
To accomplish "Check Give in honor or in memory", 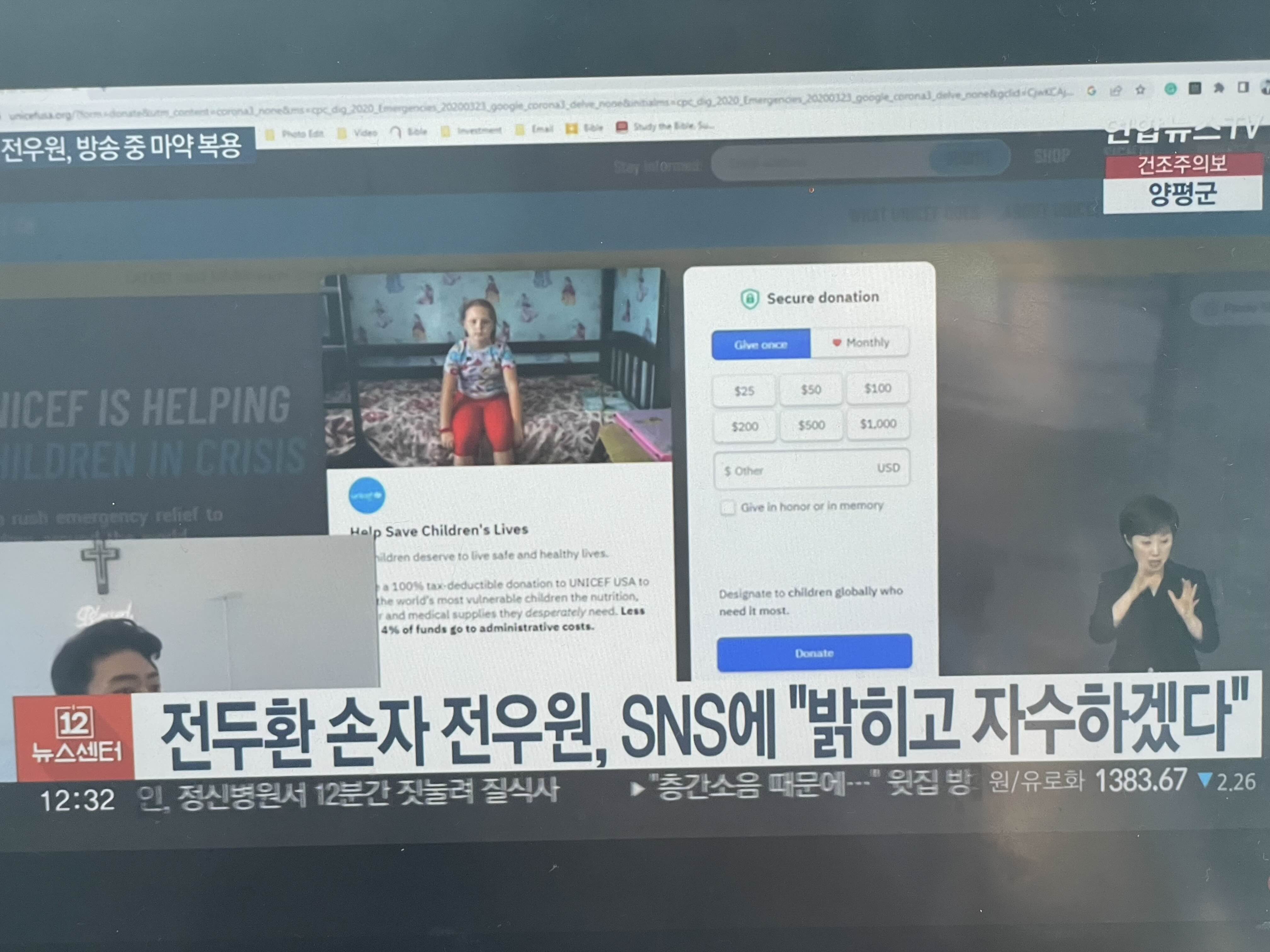I will pos(727,508).
